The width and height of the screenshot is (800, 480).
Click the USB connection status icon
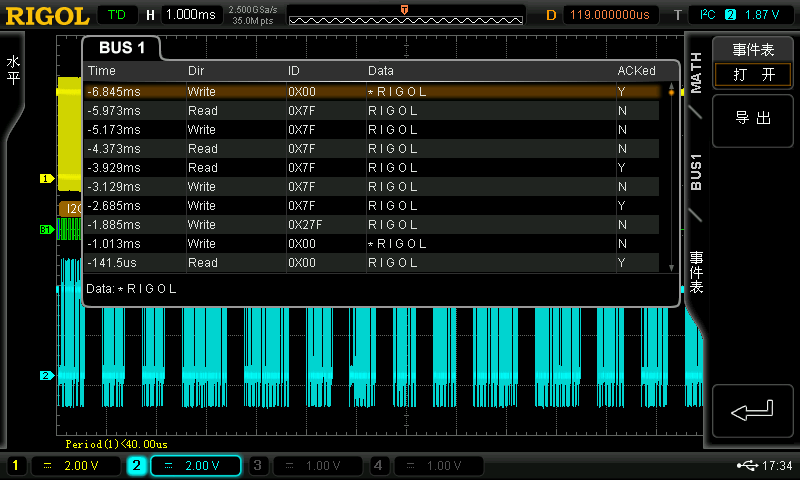(747, 465)
